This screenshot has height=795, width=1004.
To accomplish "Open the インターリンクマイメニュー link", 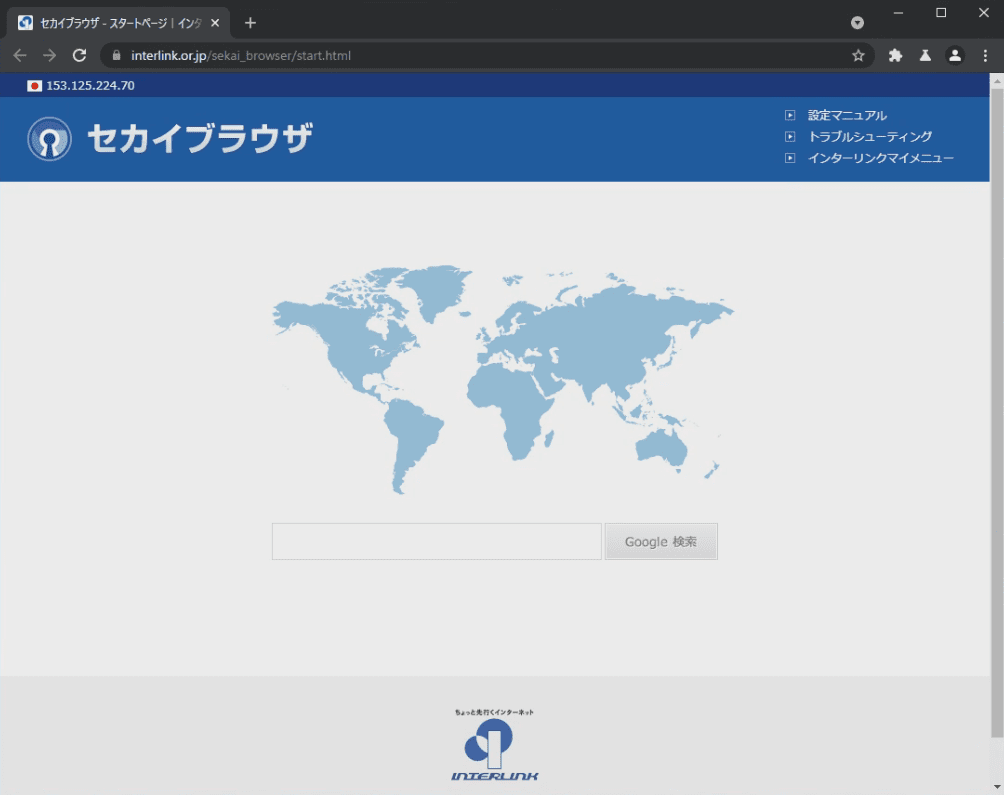I will coord(880,158).
